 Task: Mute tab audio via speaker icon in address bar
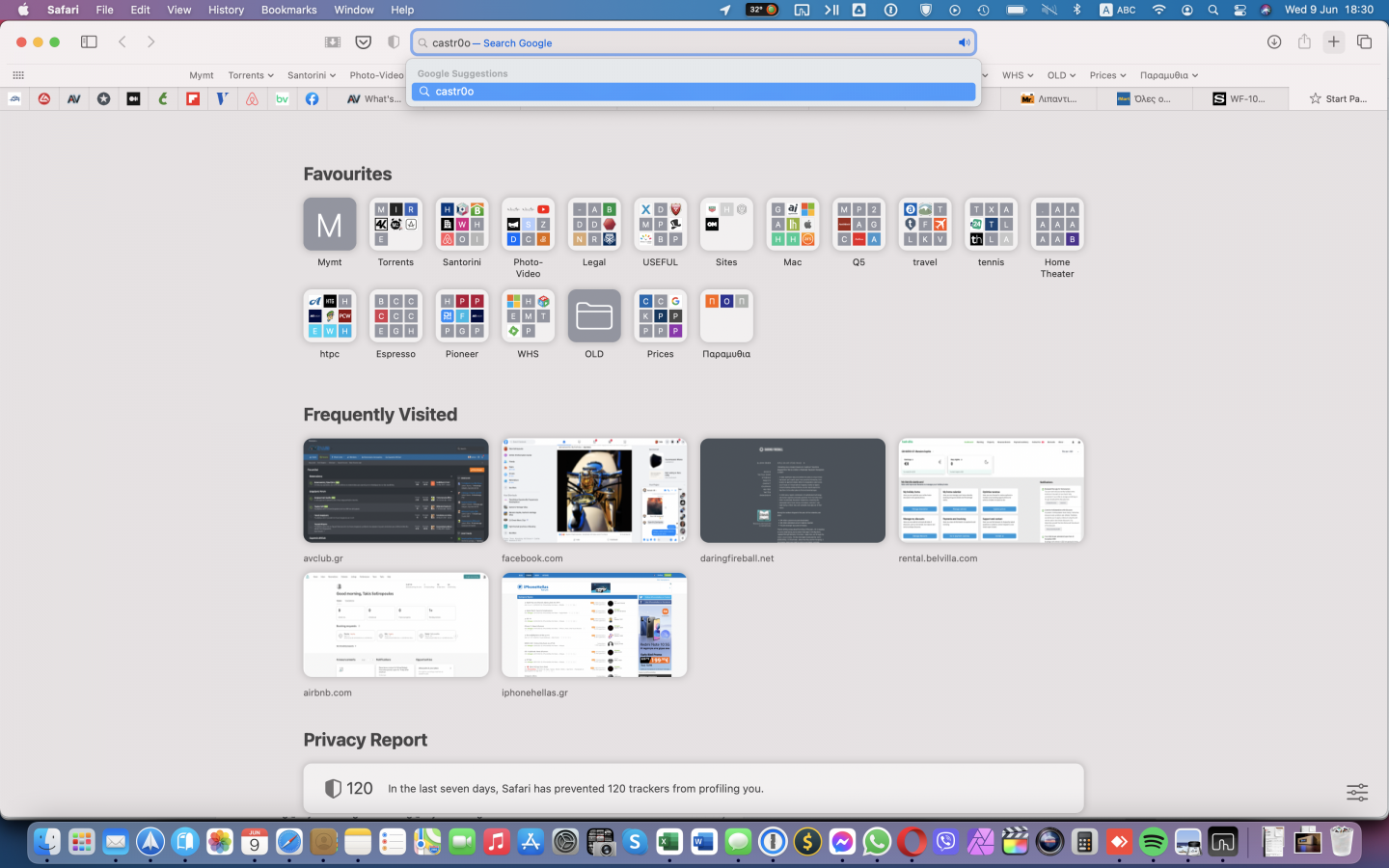(965, 41)
